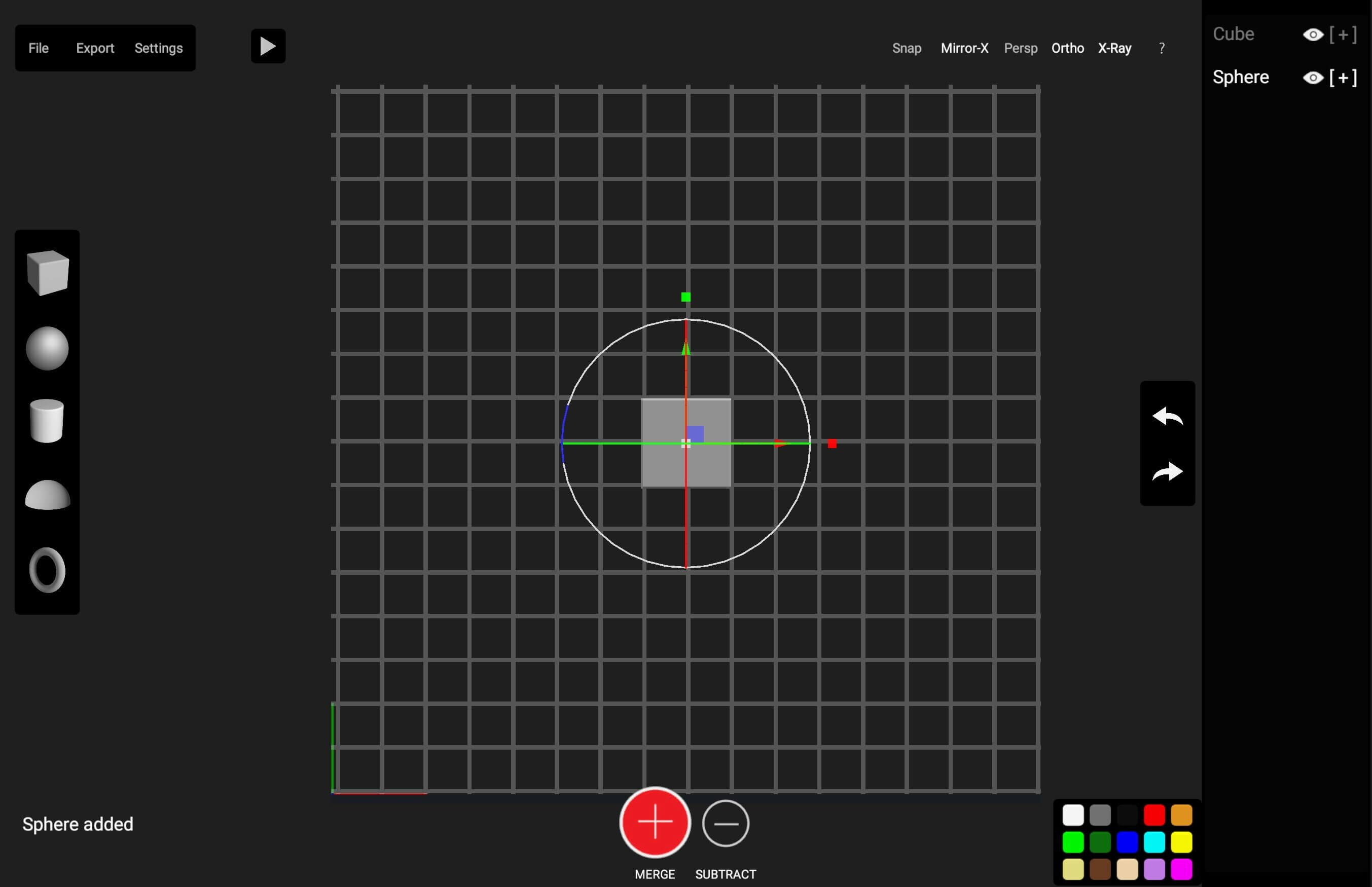The height and width of the screenshot is (887, 1372).
Task: Add a half-sphere dome primitive
Action: pyautogui.click(x=48, y=495)
